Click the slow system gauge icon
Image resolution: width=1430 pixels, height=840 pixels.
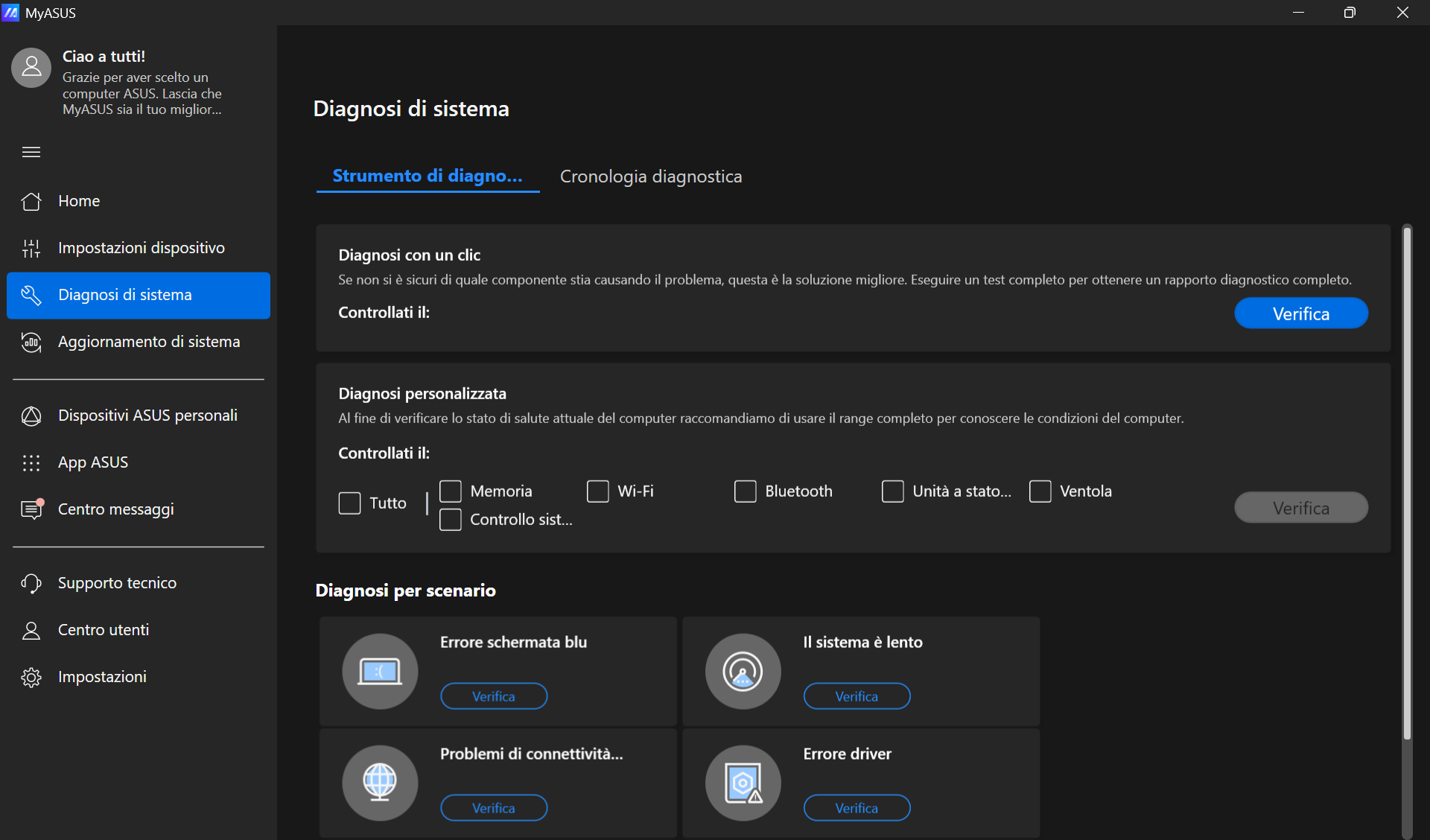click(x=743, y=671)
